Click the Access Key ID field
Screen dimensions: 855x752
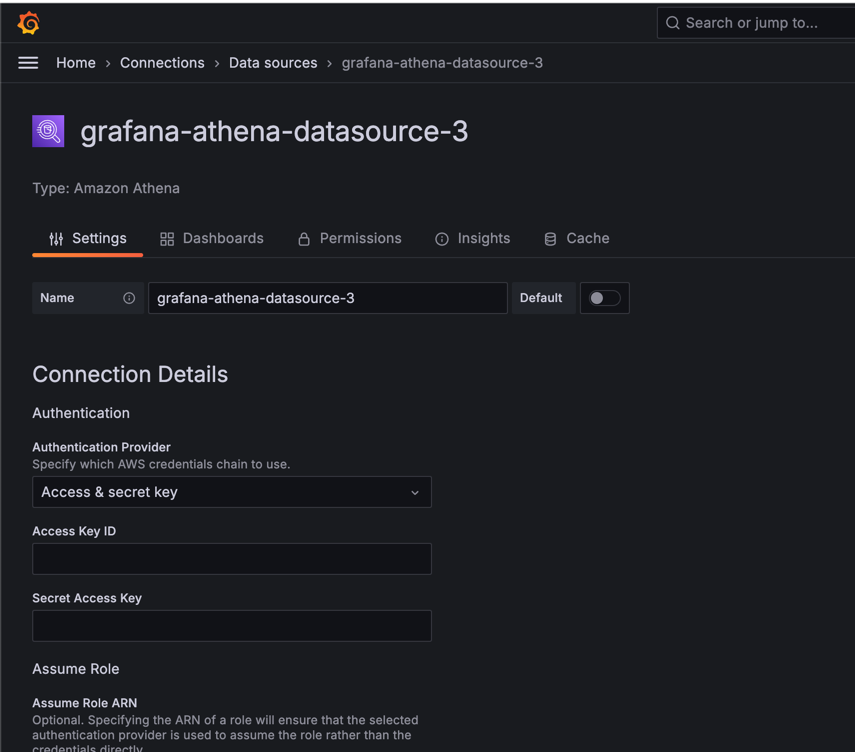232,559
